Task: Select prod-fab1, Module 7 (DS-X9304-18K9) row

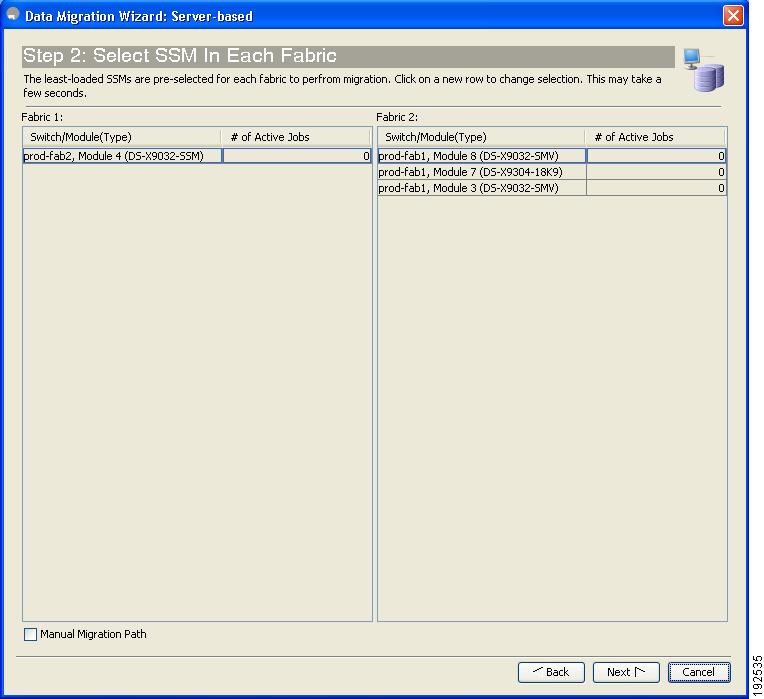Action: (x=552, y=172)
